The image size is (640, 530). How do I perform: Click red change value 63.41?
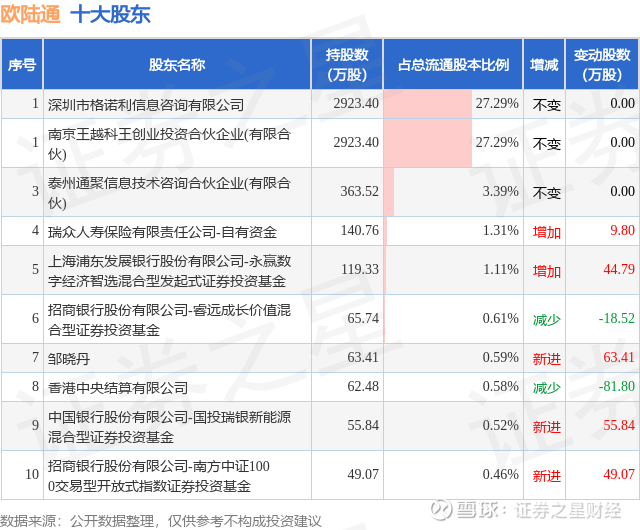[x=619, y=357]
